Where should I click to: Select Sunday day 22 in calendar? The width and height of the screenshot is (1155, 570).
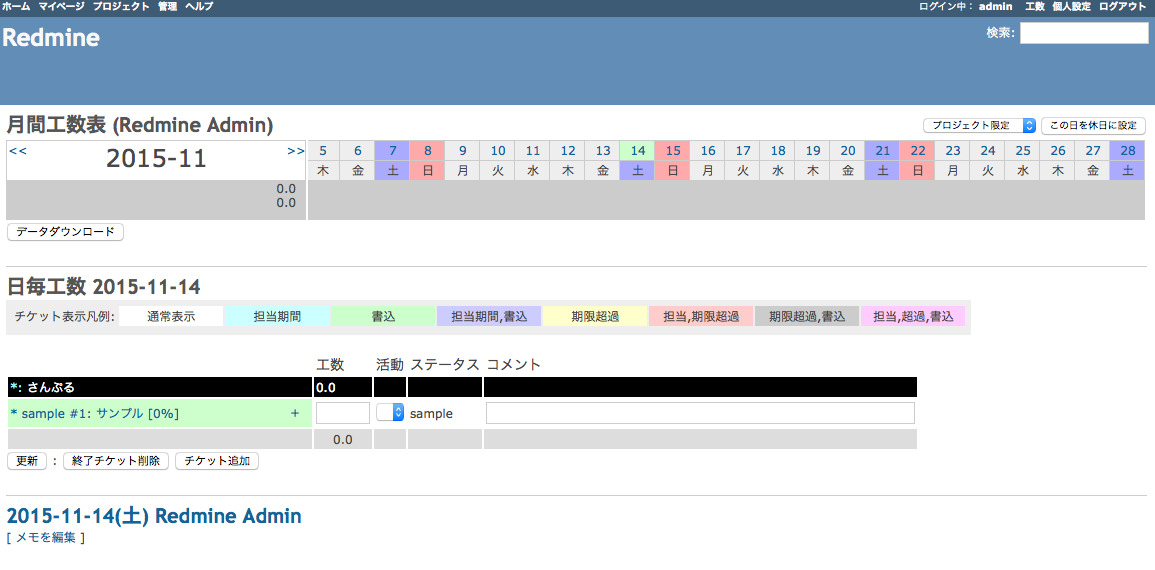pos(918,151)
